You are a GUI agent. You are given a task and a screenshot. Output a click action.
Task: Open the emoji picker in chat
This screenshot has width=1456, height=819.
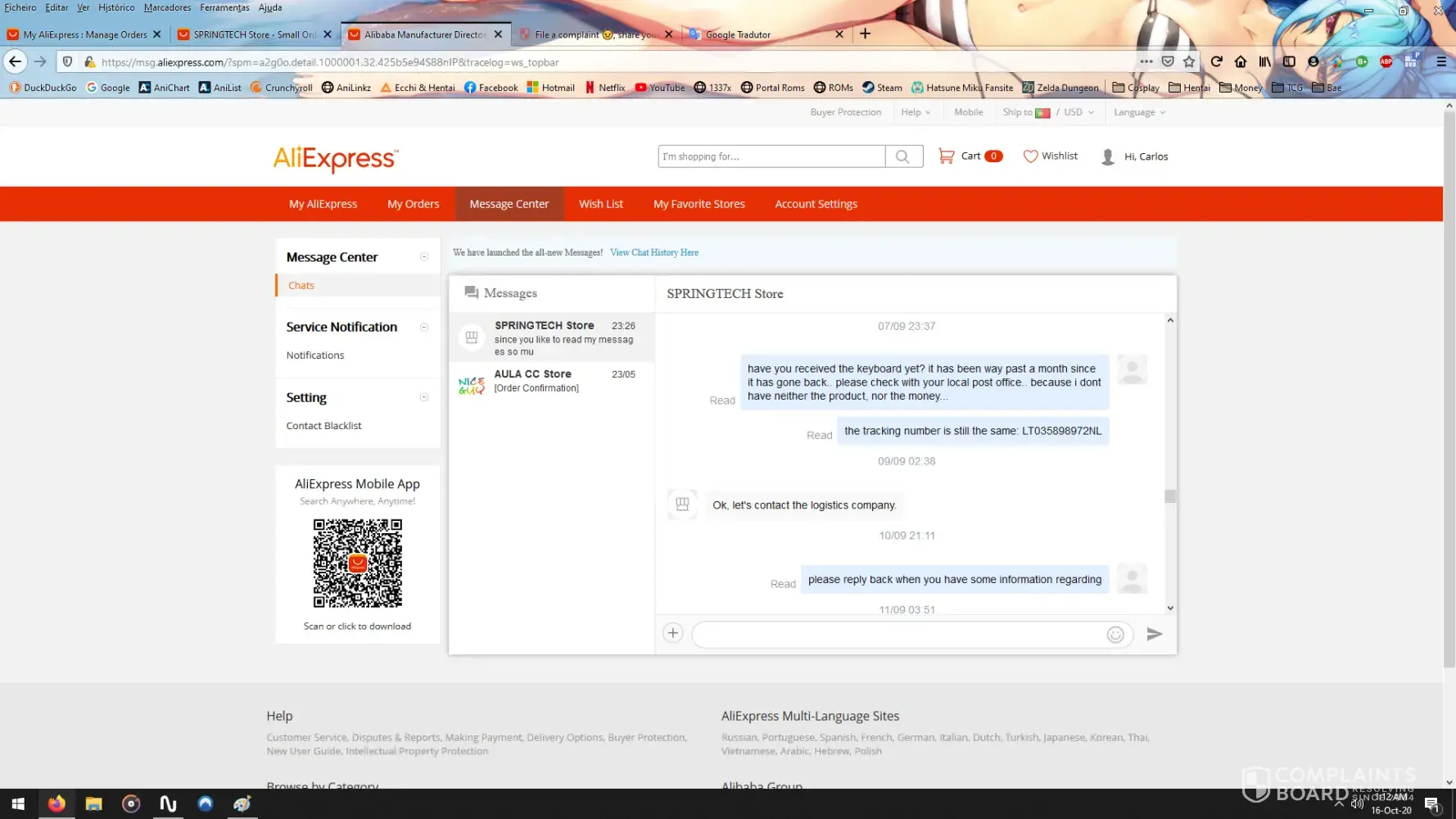pyautogui.click(x=1115, y=635)
